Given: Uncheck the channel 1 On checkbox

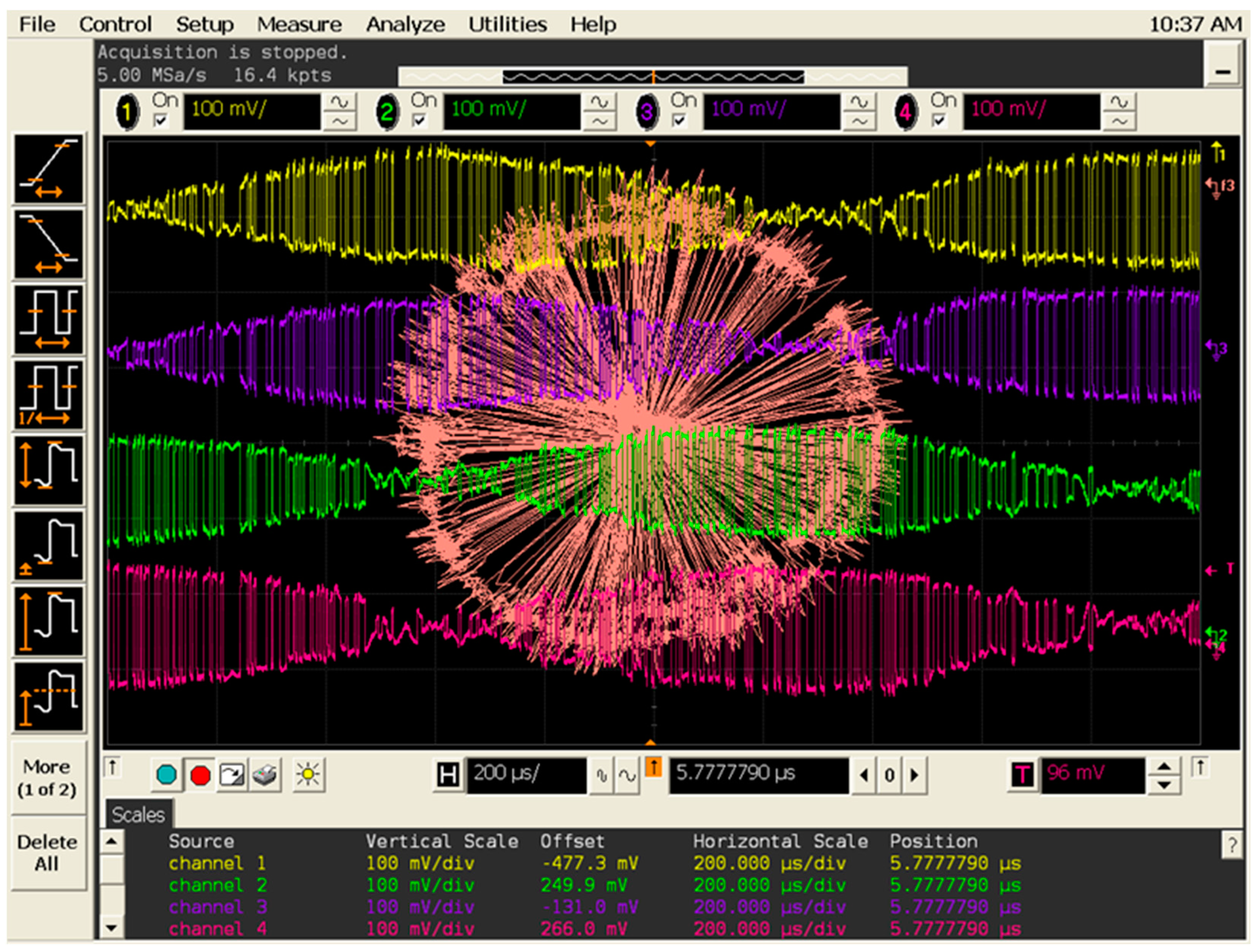Looking at the screenshot, I should pyautogui.click(x=161, y=120).
